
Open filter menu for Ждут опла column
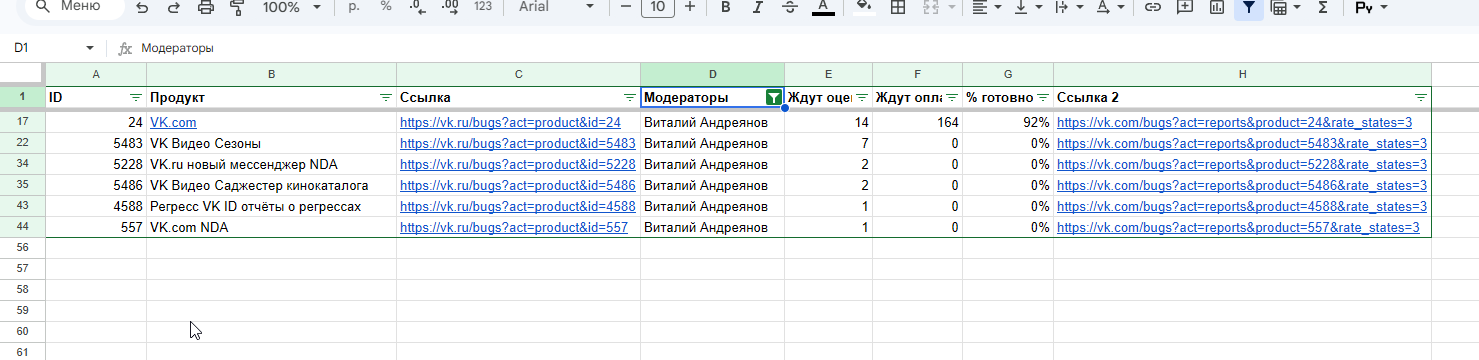click(x=952, y=98)
